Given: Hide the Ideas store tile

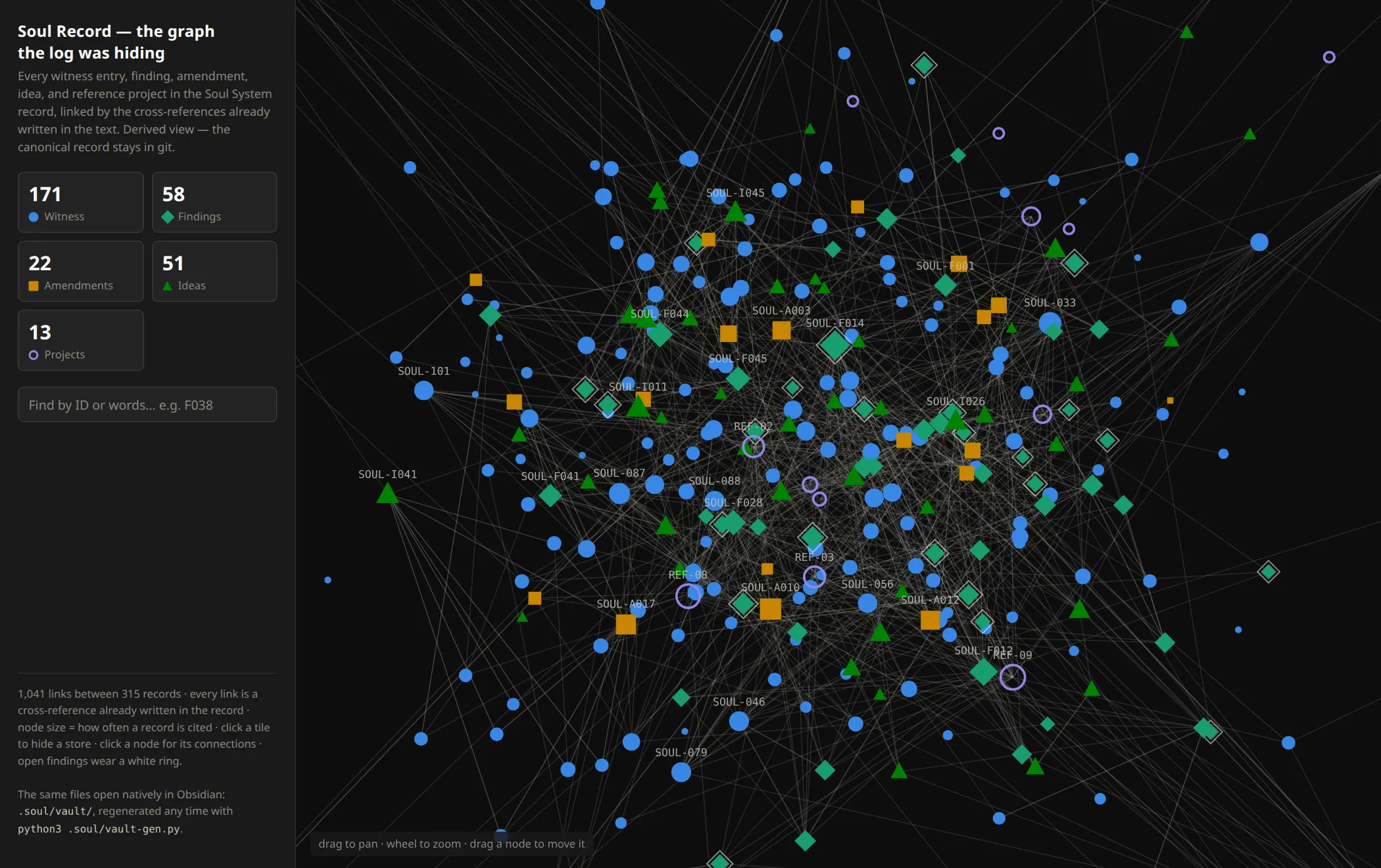Looking at the screenshot, I should (x=214, y=272).
